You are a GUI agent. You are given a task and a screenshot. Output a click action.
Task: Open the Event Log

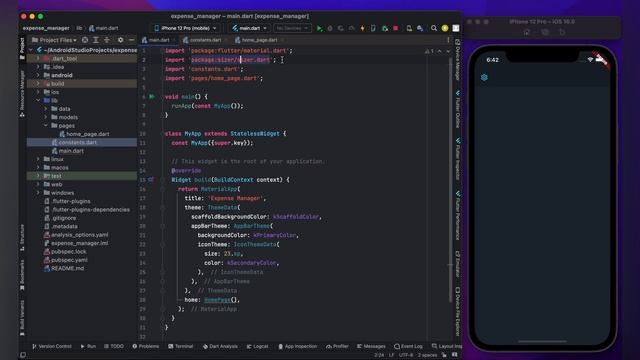coord(409,346)
